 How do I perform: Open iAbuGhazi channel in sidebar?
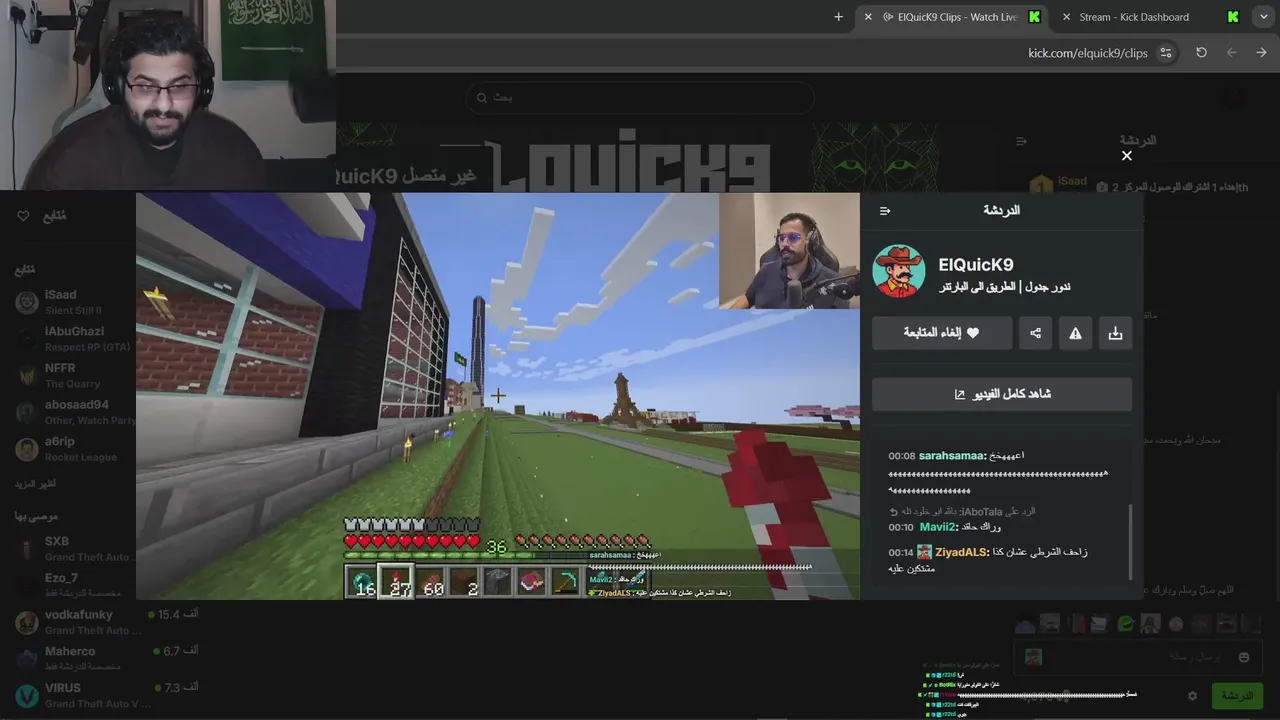68,338
